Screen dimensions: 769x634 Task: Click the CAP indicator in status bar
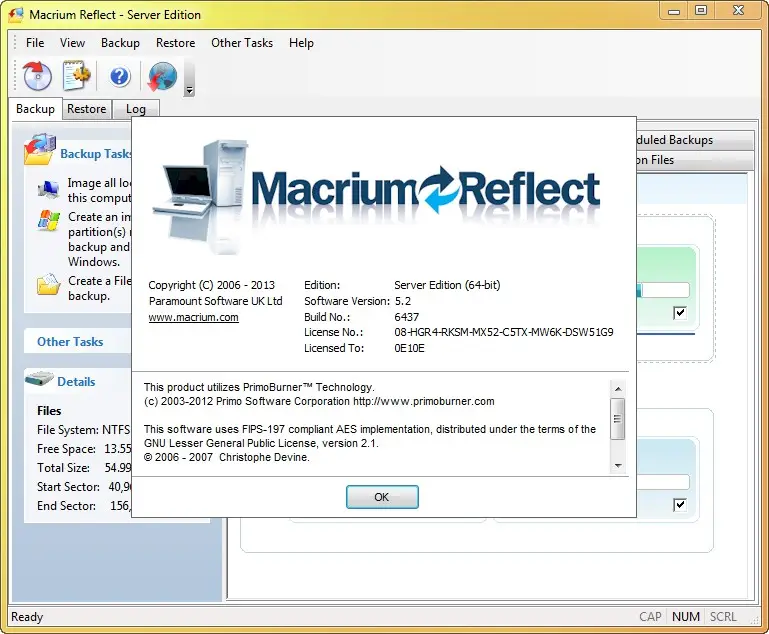click(x=650, y=617)
